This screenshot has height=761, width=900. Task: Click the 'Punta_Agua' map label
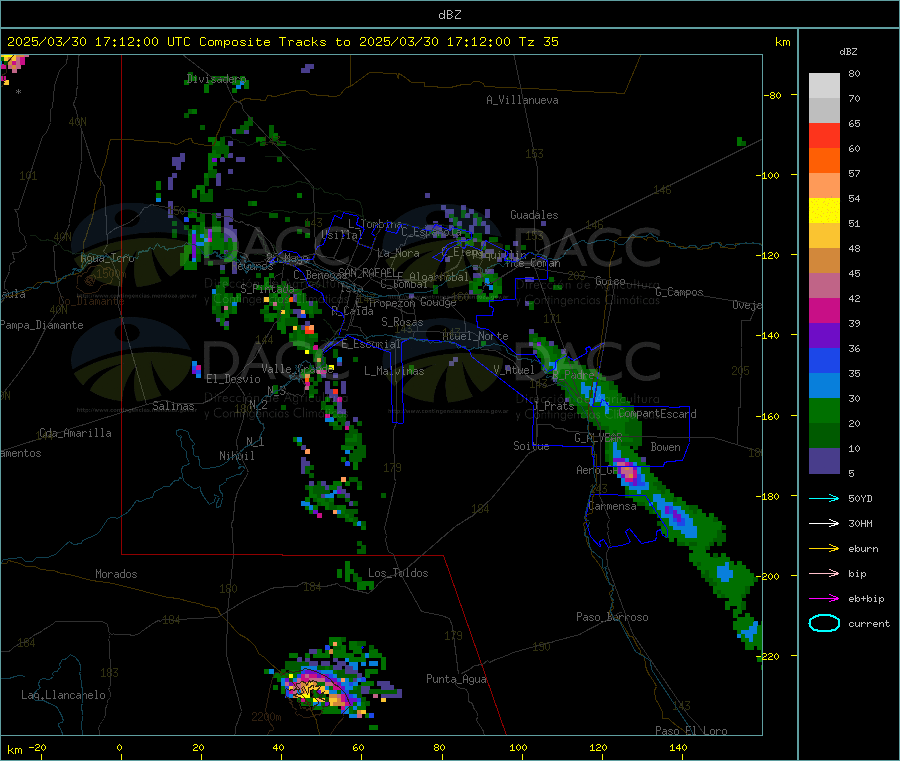click(456, 679)
